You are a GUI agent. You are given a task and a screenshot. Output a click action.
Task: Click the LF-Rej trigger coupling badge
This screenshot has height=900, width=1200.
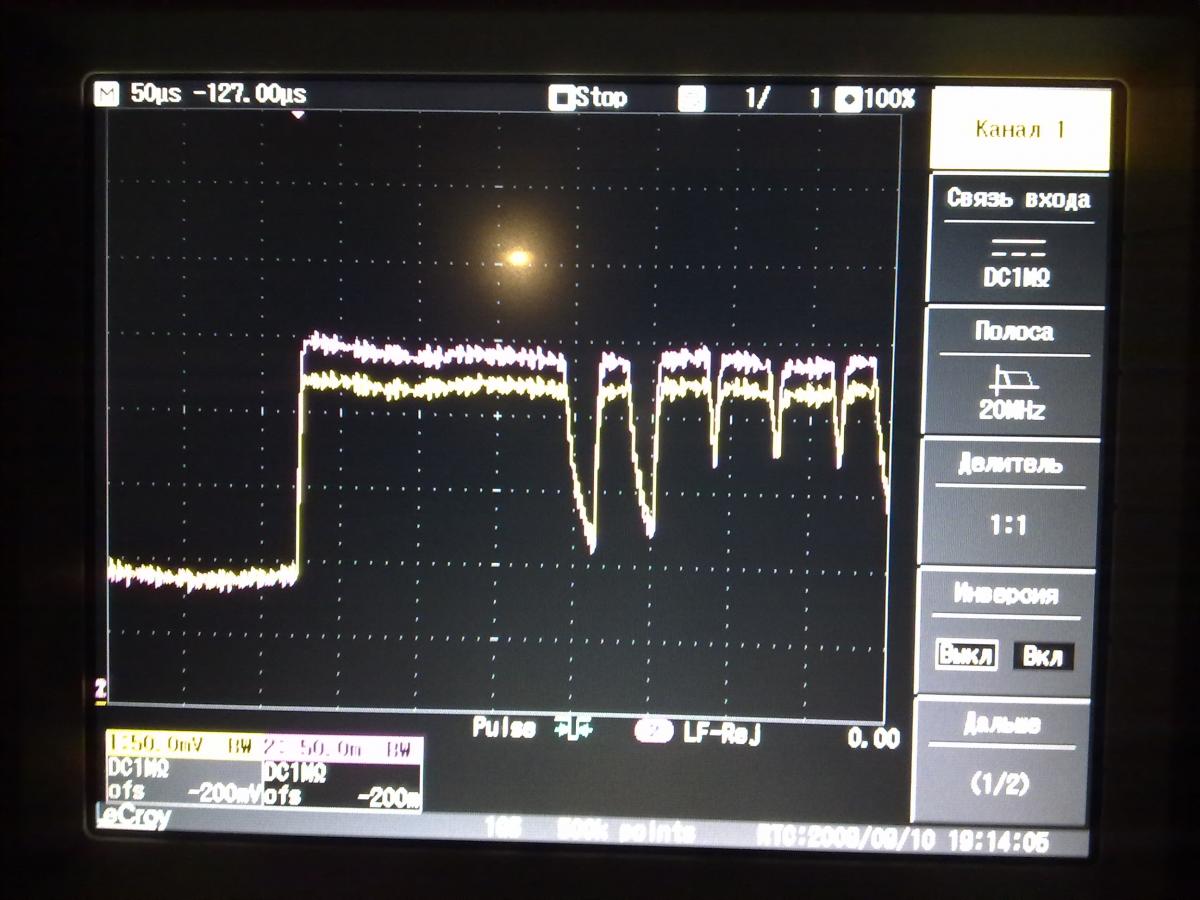click(654, 733)
